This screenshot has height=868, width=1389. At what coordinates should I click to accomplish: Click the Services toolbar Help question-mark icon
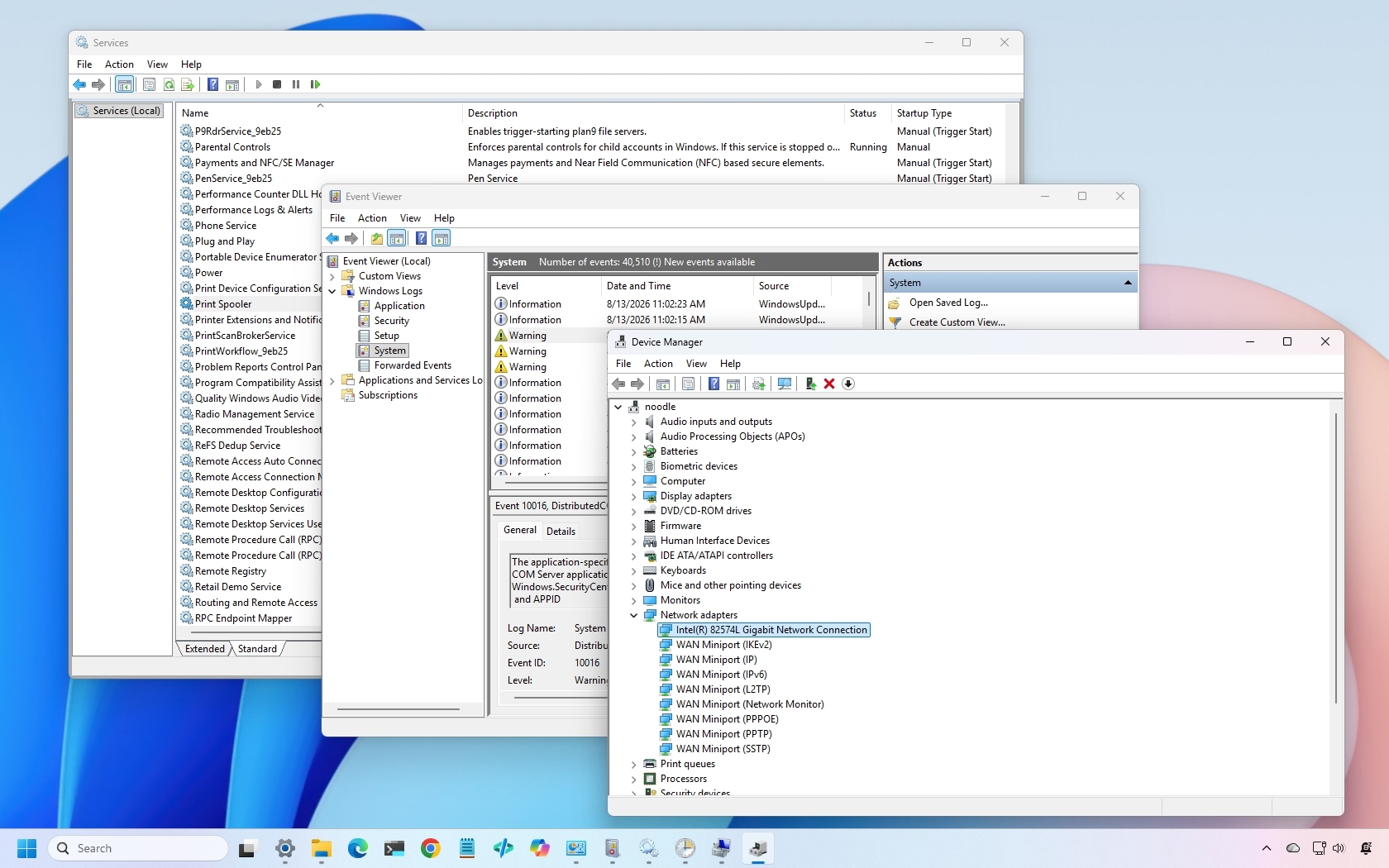[x=212, y=84]
